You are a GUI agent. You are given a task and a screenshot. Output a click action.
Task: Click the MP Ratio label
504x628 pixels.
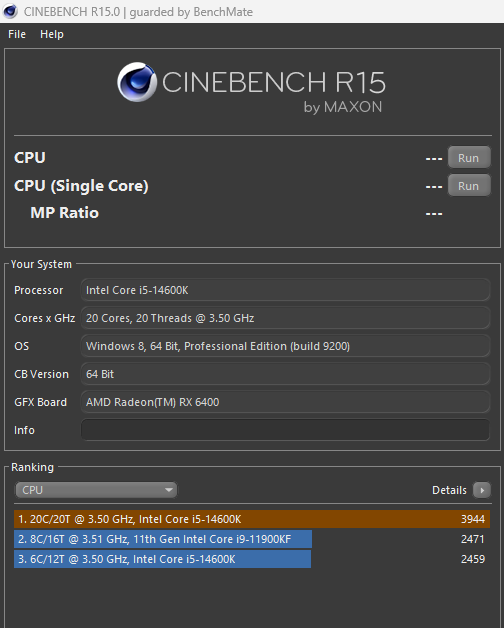[x=65, y=213]
